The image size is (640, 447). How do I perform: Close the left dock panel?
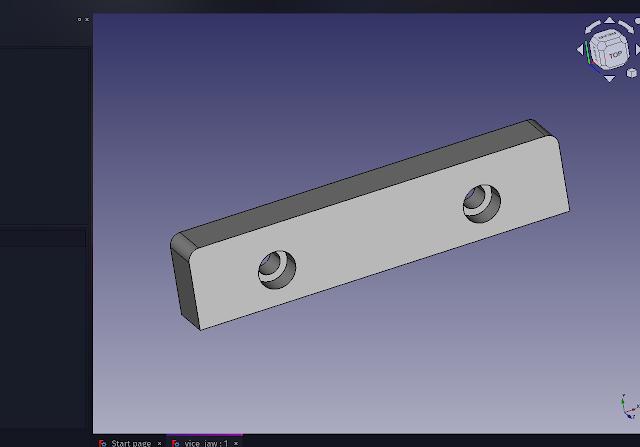tap(87, 19)
